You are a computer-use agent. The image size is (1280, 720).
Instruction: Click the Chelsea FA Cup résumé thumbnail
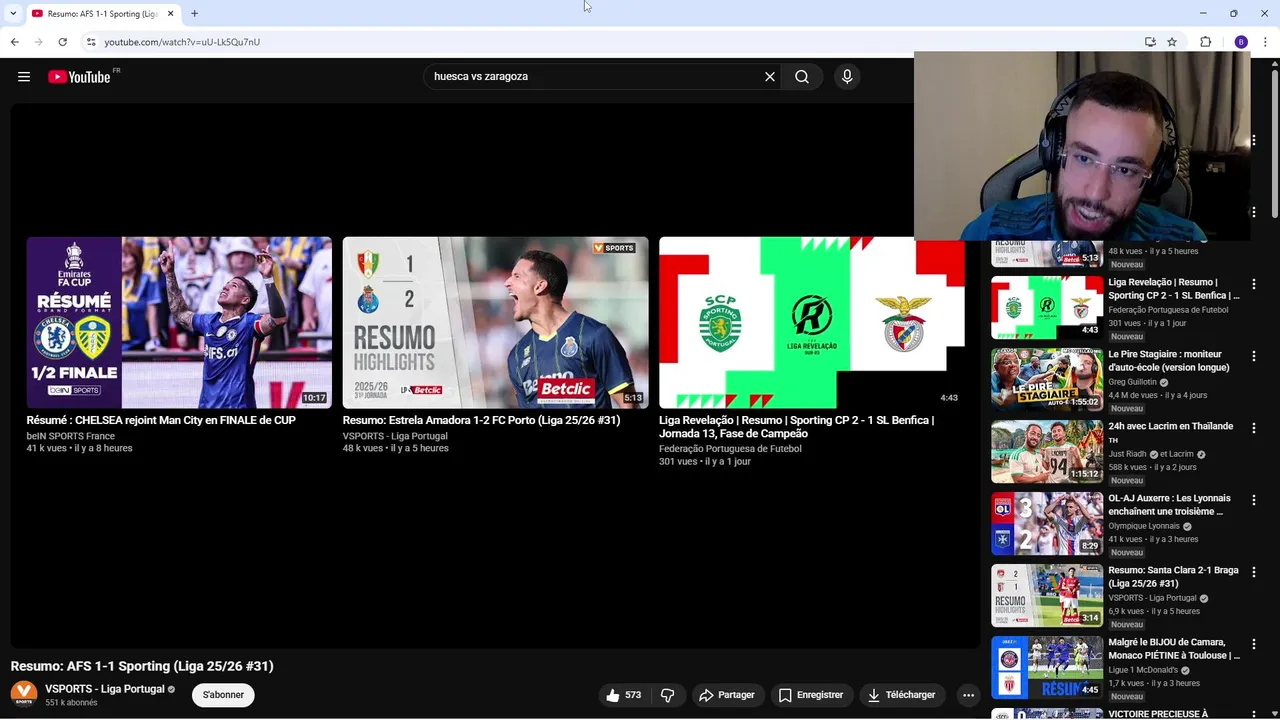(x=179, y=322)
